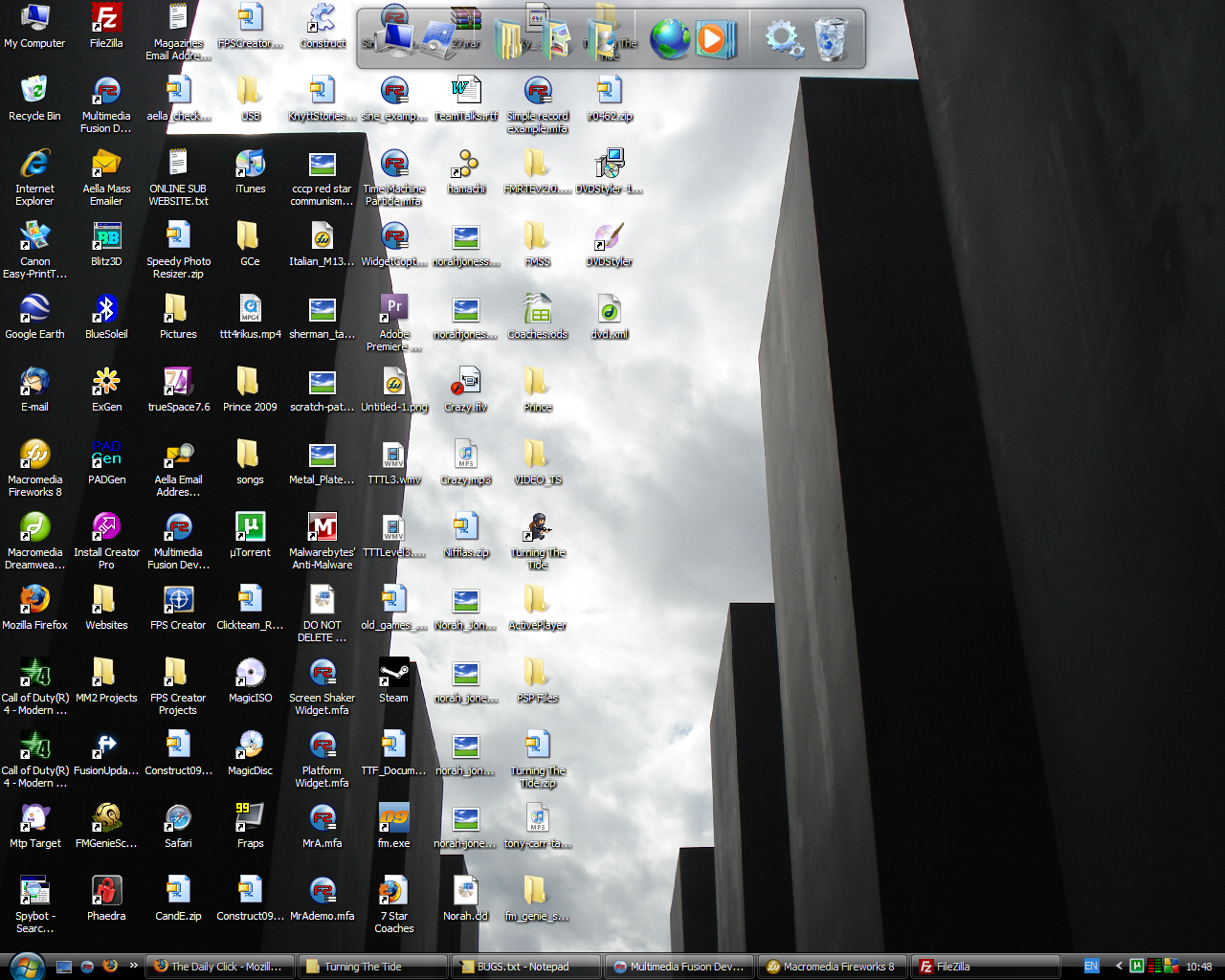The image size is (1225, 980).
Task: Open the fm.exe desktop icon
Action: 393,826
